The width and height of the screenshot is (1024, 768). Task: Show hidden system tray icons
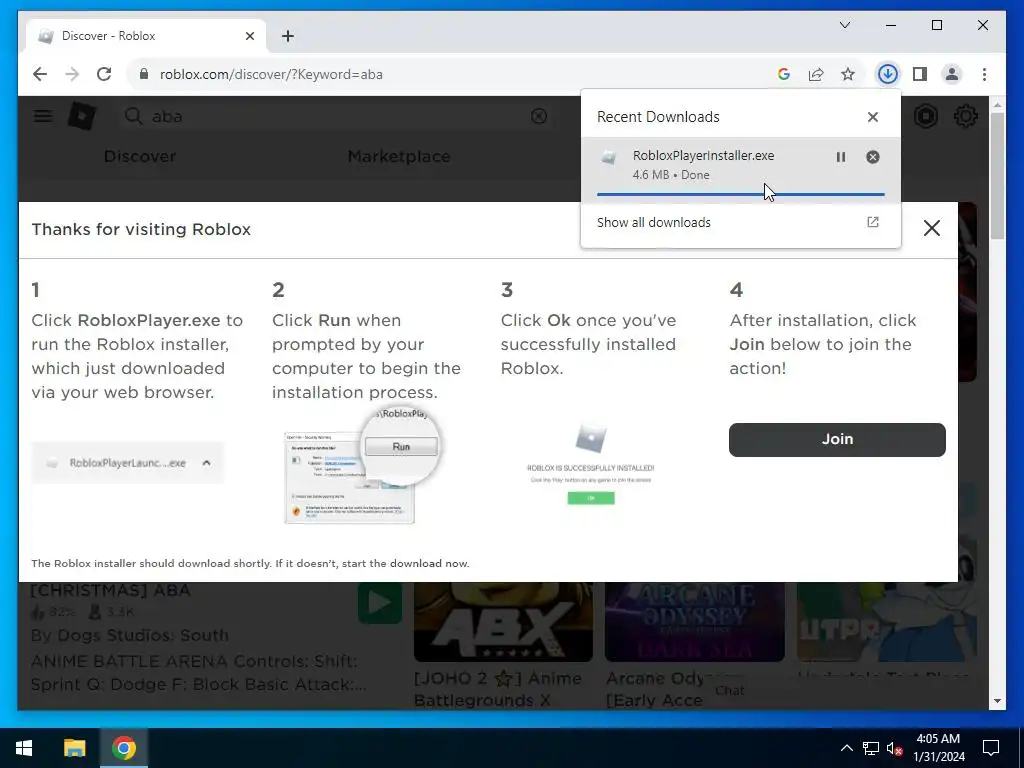pos(846,748)
